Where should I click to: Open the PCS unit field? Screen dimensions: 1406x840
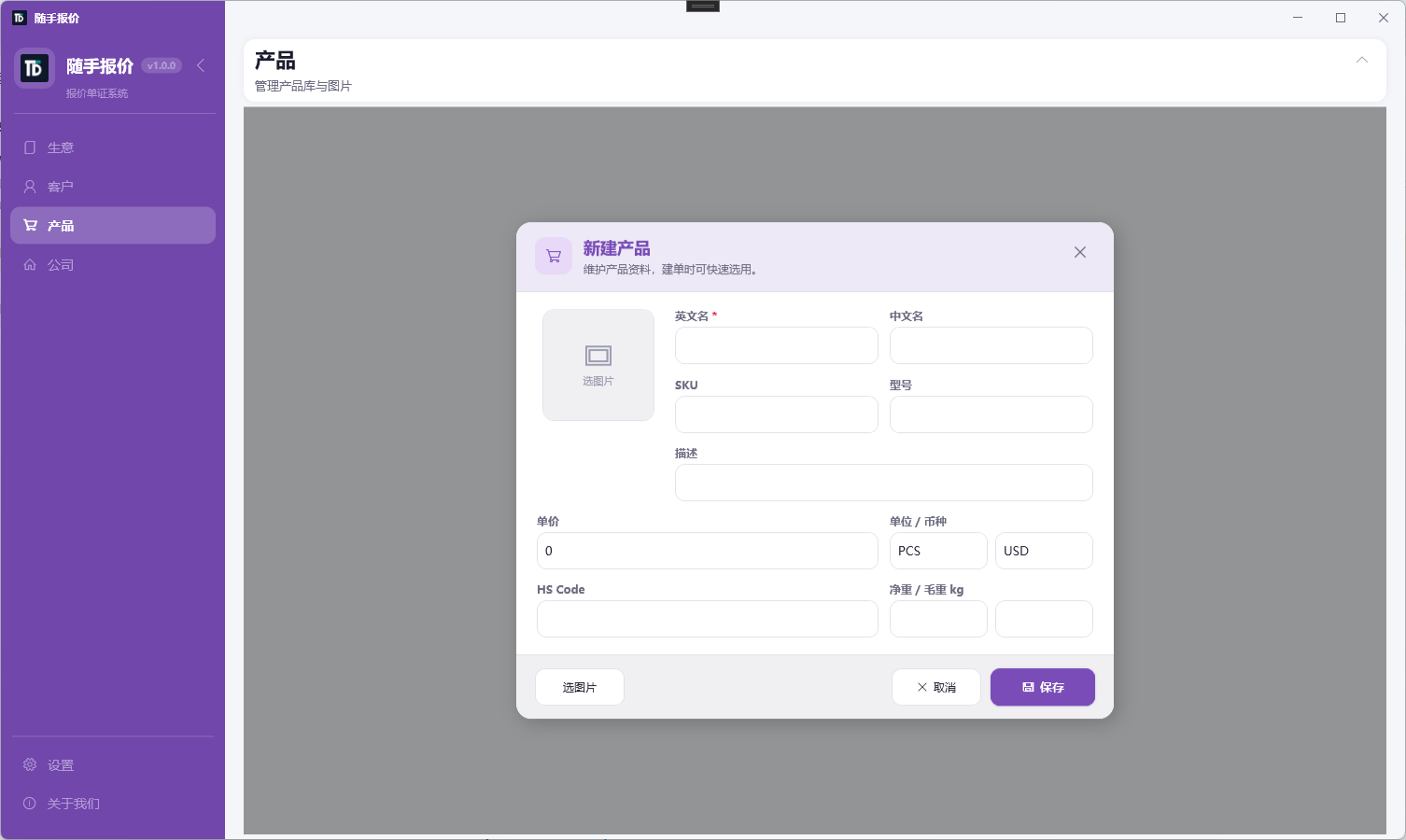(938, 551)
